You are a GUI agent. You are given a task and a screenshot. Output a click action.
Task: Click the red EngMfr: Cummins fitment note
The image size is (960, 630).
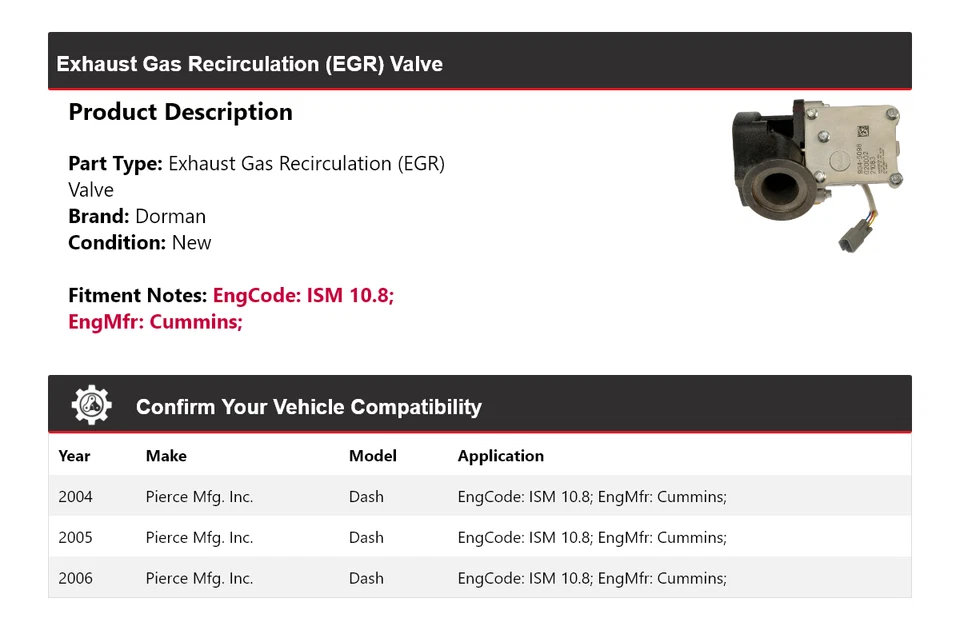pos(155,322)
